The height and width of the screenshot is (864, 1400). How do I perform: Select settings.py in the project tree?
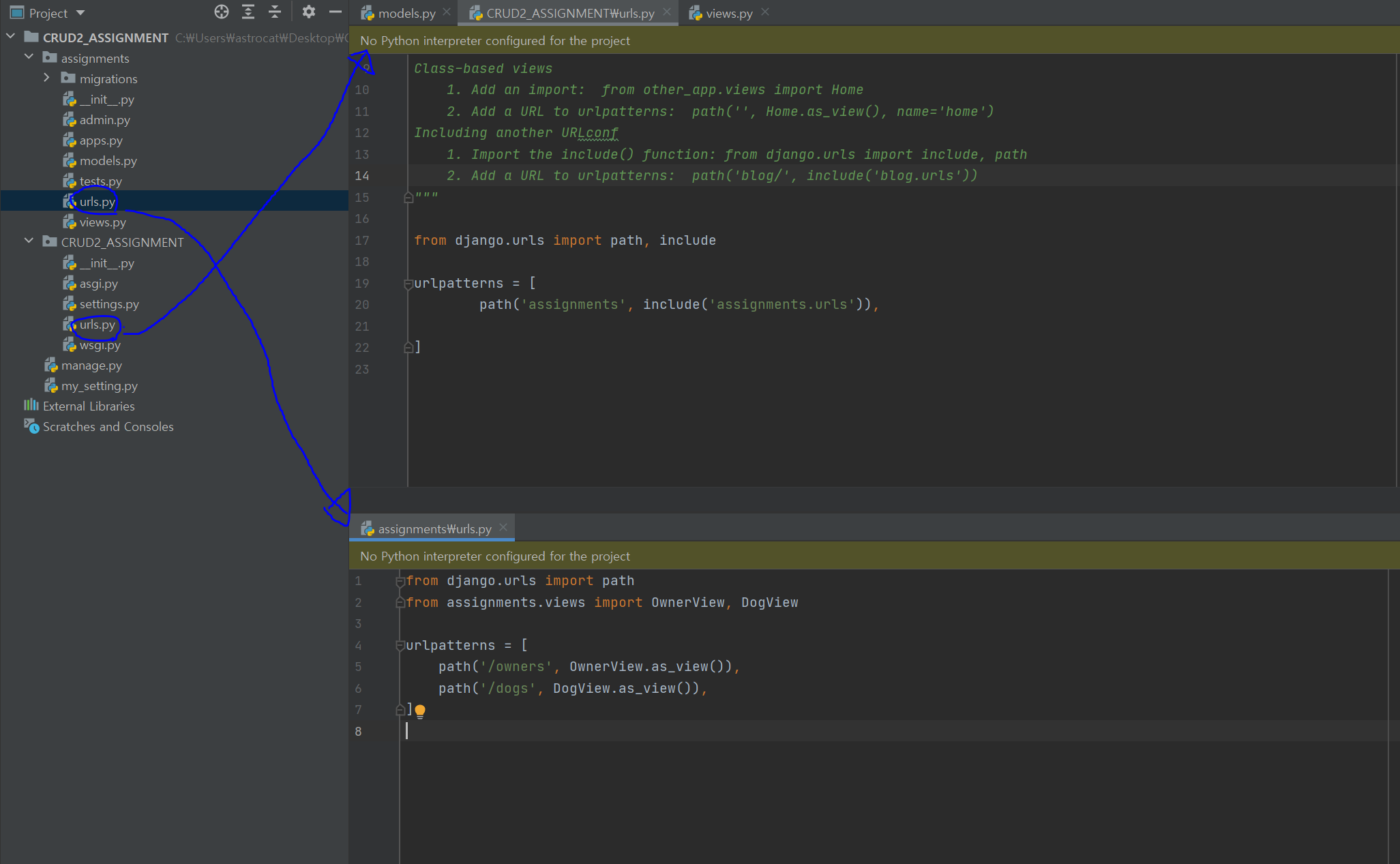108,304
